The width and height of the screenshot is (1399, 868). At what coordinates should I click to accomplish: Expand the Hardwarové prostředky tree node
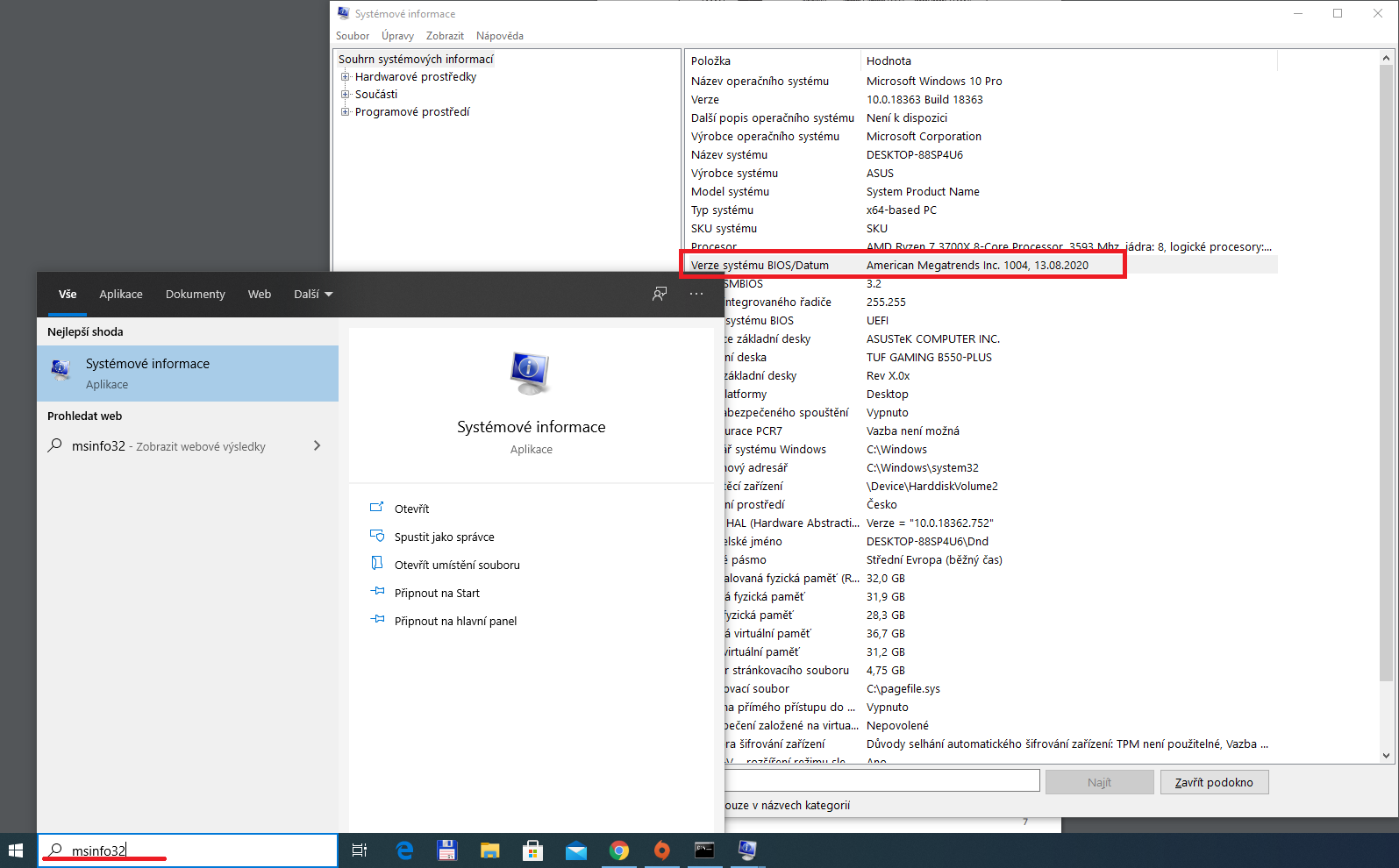(x=346, y=77)
